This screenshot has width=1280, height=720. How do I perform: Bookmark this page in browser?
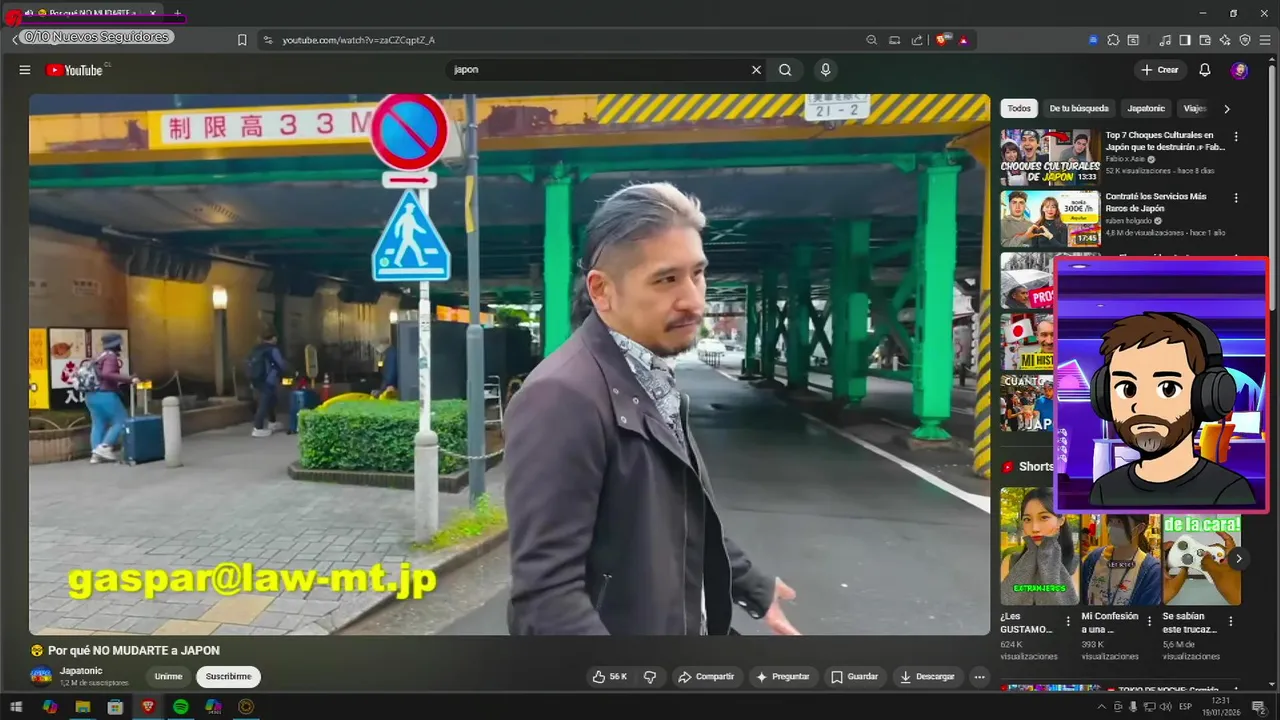(242, 40)
